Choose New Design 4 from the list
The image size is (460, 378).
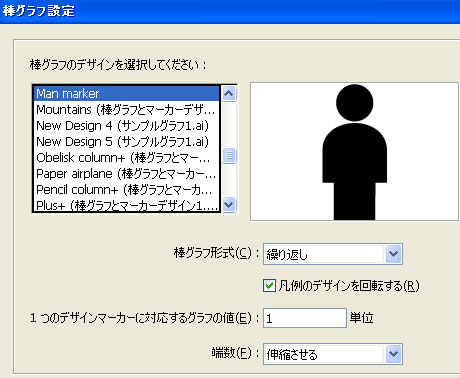[x=127, y=126]
